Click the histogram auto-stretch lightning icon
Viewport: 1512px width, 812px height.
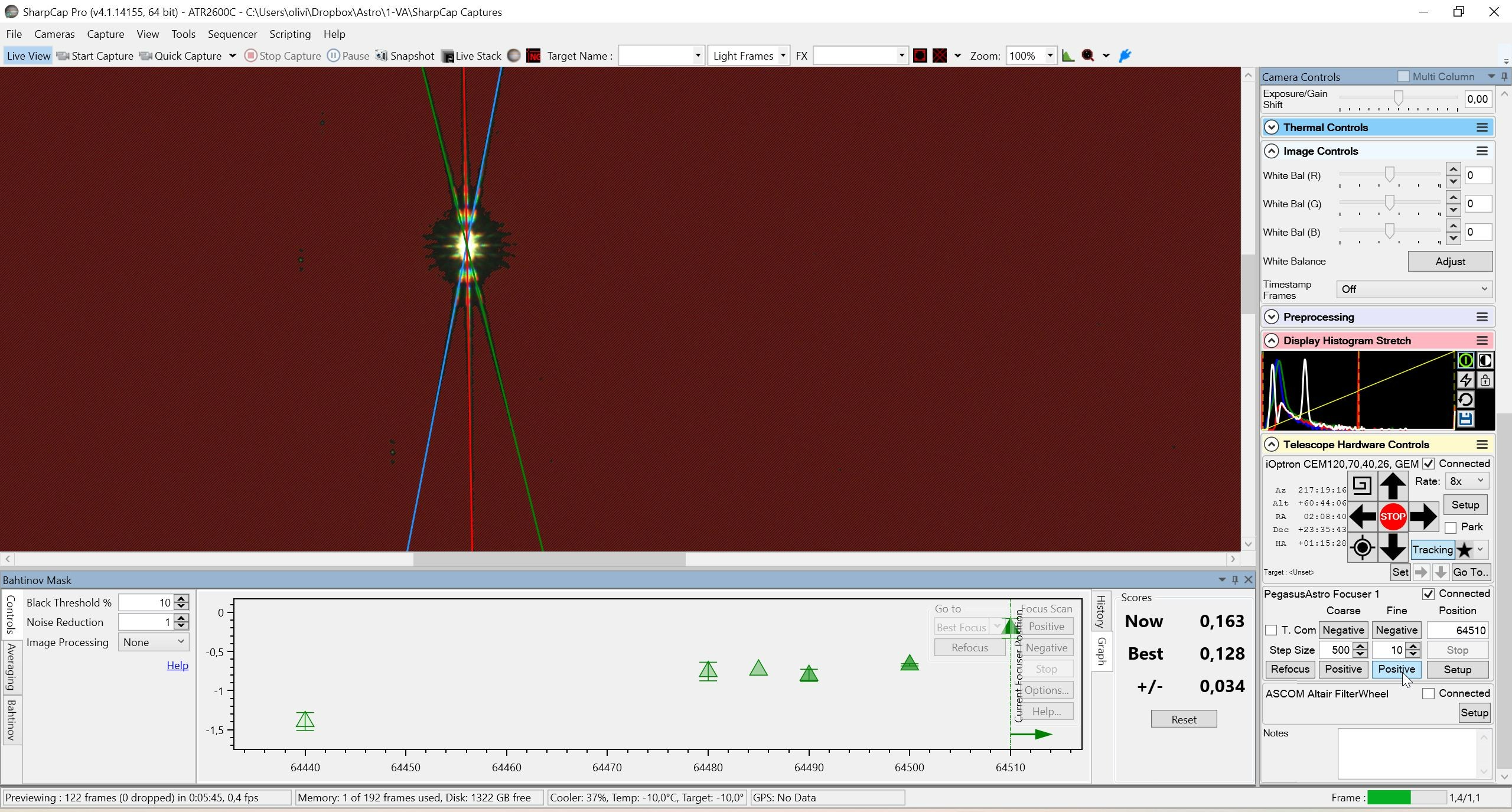click(x=1465, y=380)
